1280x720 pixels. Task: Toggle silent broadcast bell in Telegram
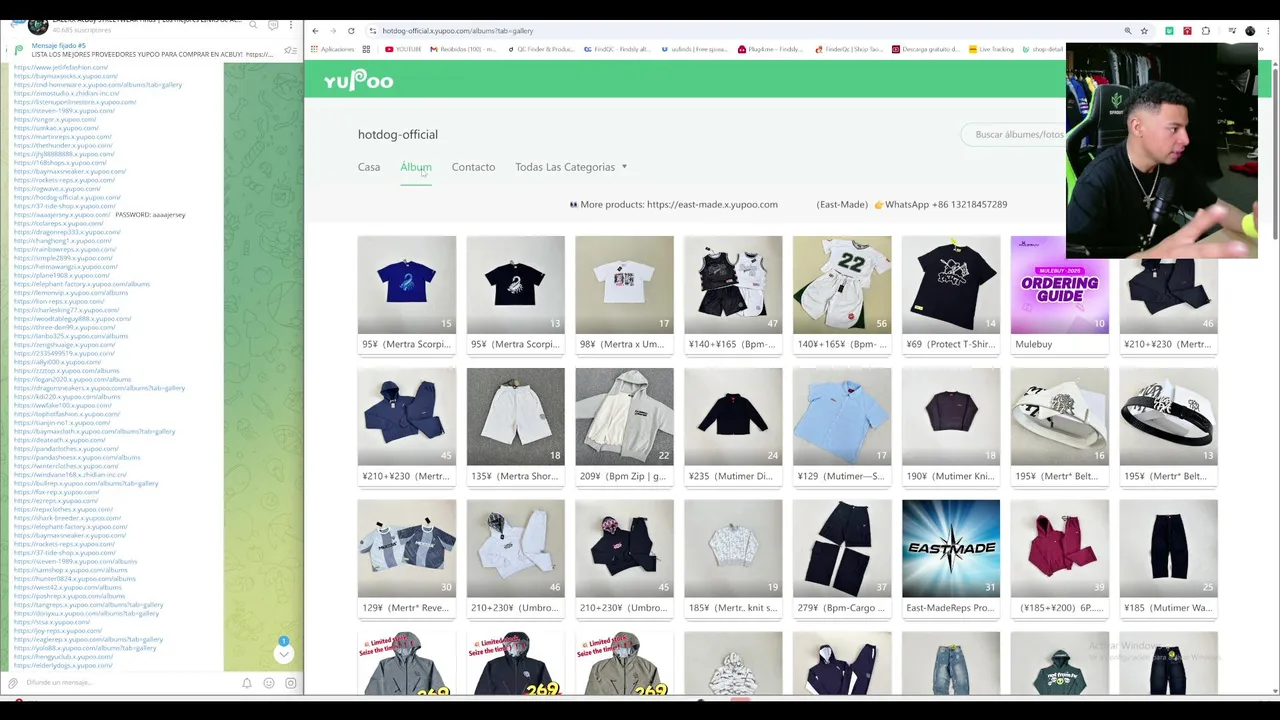click(x=247, y=683)
